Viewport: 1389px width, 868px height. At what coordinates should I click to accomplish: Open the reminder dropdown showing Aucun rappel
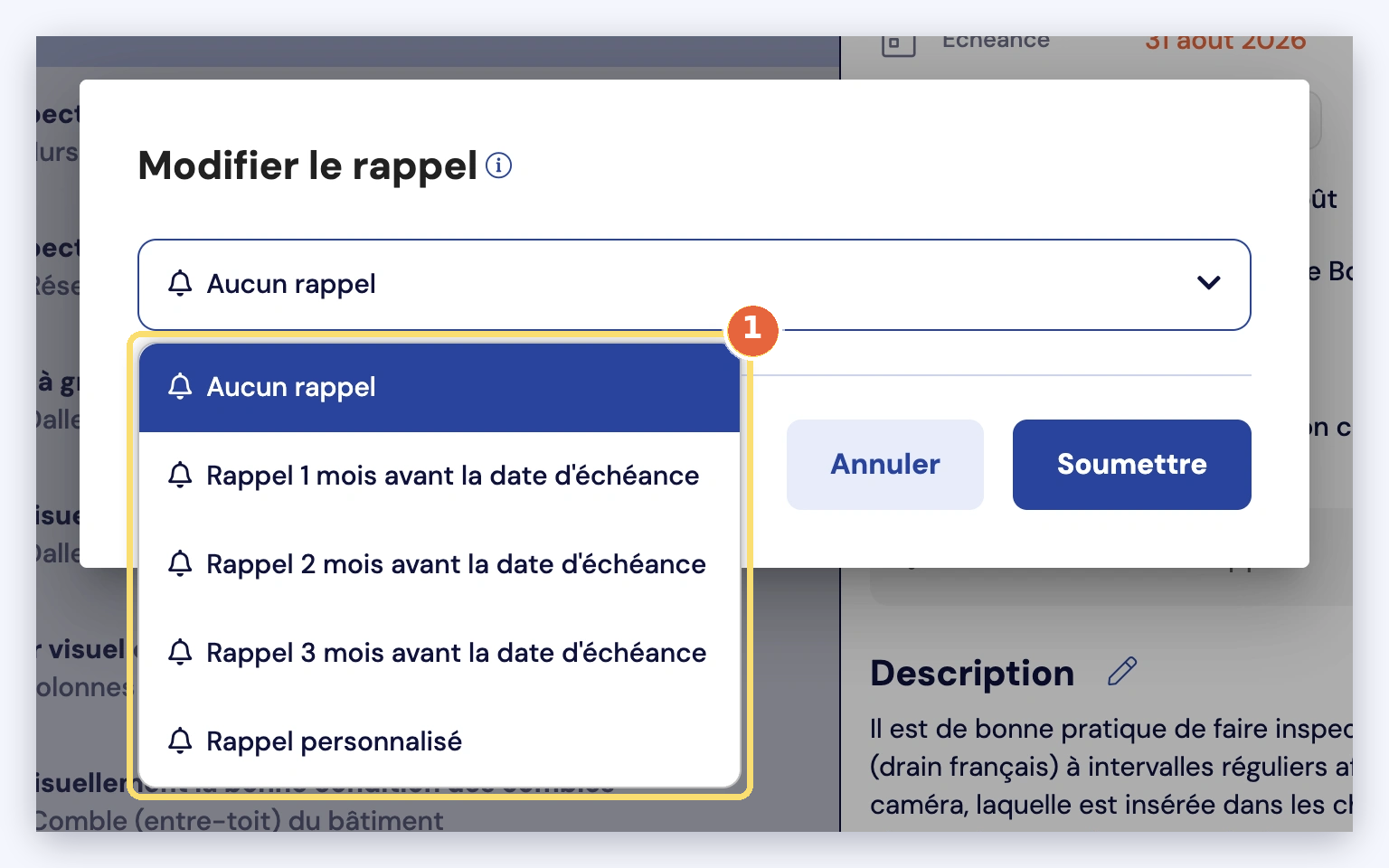coord(694,285)
